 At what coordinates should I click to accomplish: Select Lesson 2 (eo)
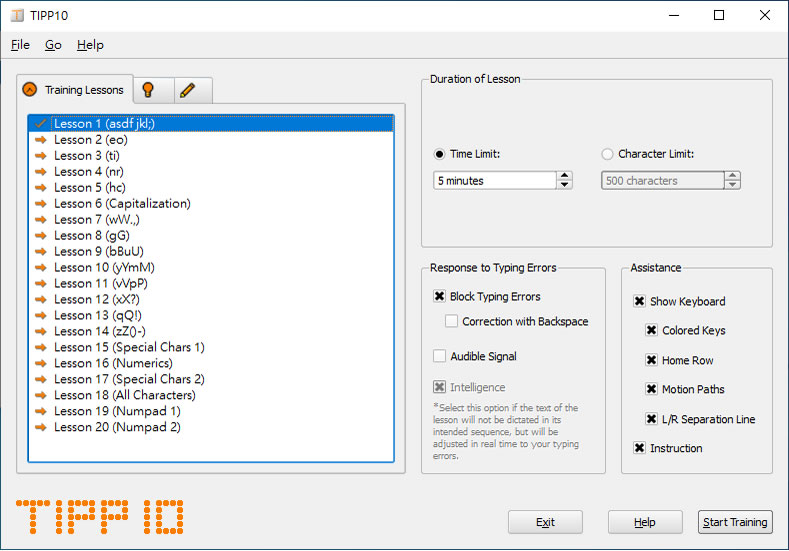(x=211, y=139)
